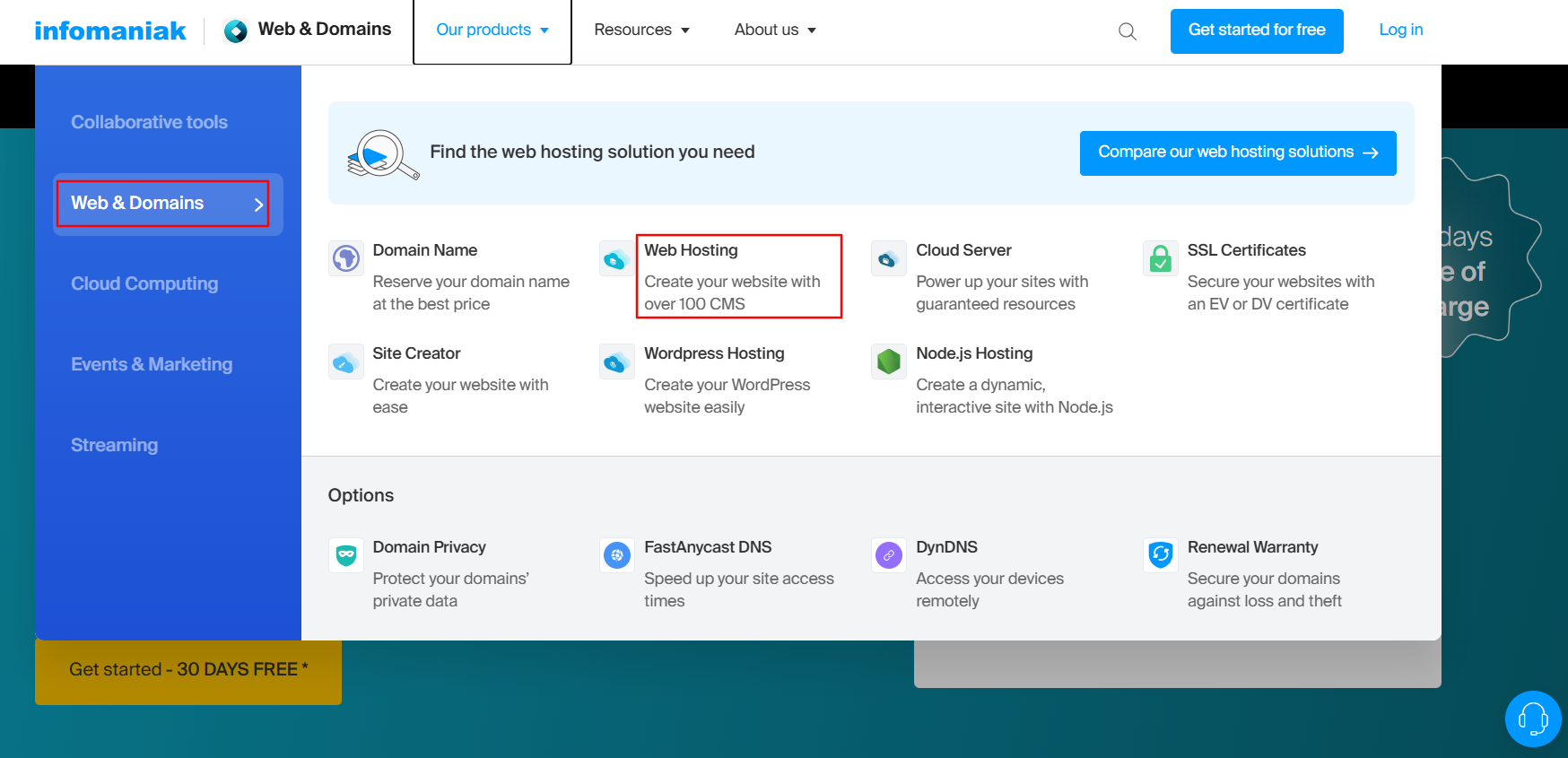Click 'Create your website with over 100 CMS' text
This screenshot has height=758, width=1568.
pyautogui.click(x=732, y=292)
